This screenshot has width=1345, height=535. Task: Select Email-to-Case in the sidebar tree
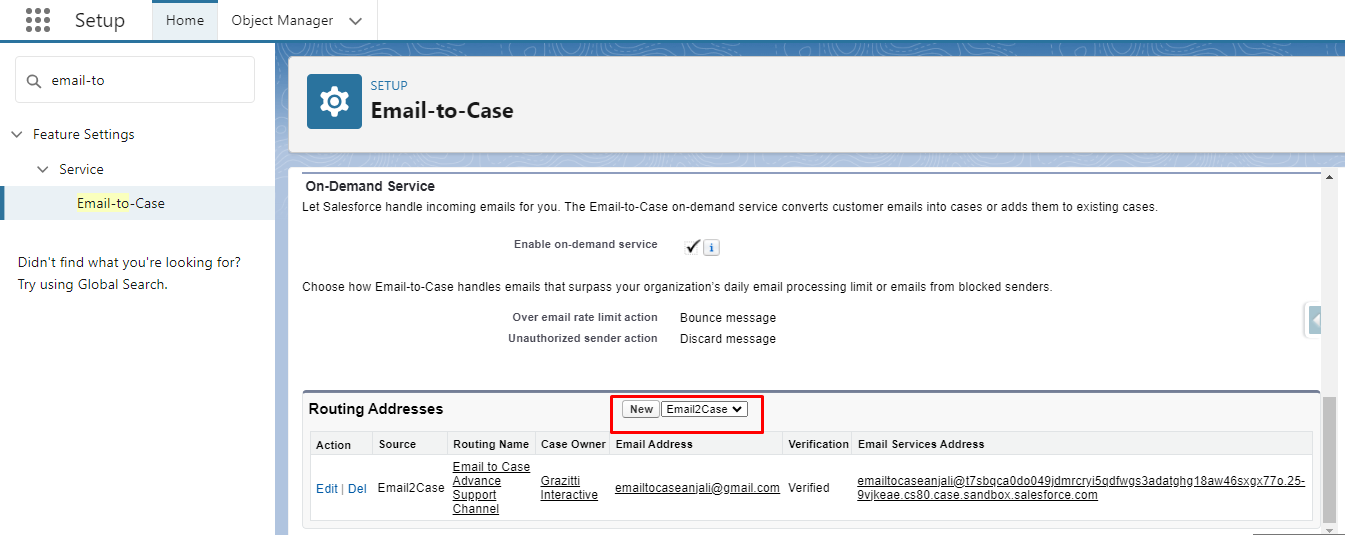121,203
